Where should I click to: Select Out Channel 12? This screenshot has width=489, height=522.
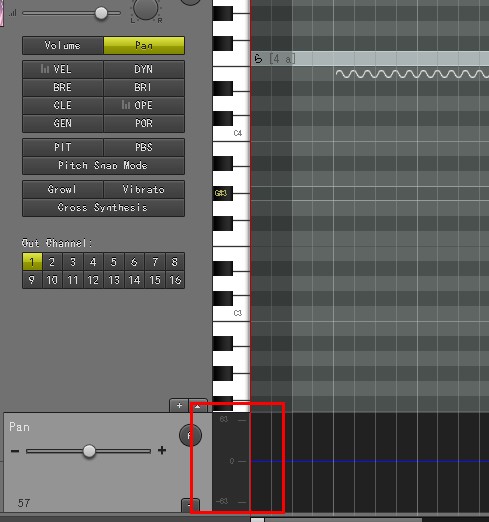point(93,280)
